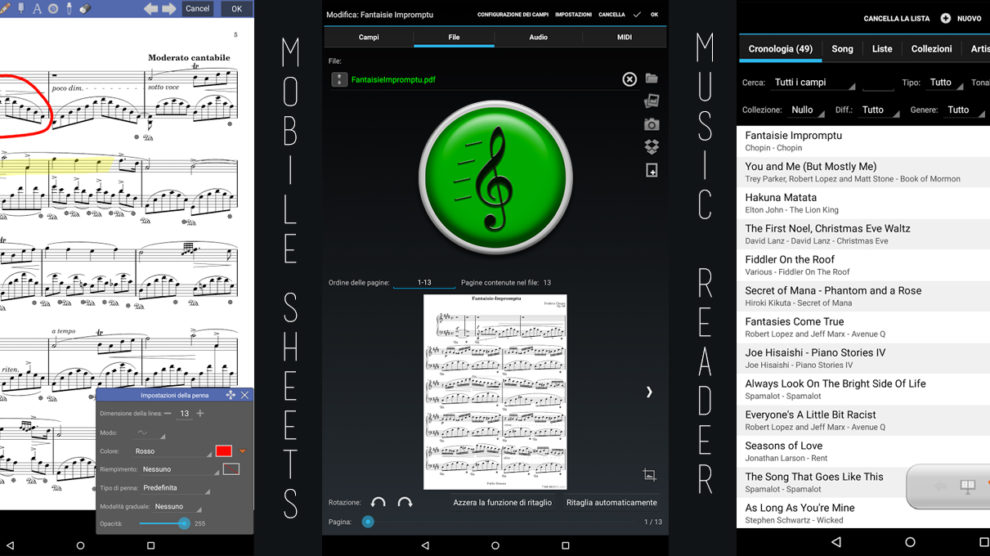The image size is (990, 556).
Task: Click the reorder handle beside FantaisieImpromptu.pdf
Action: coord(340,80)
